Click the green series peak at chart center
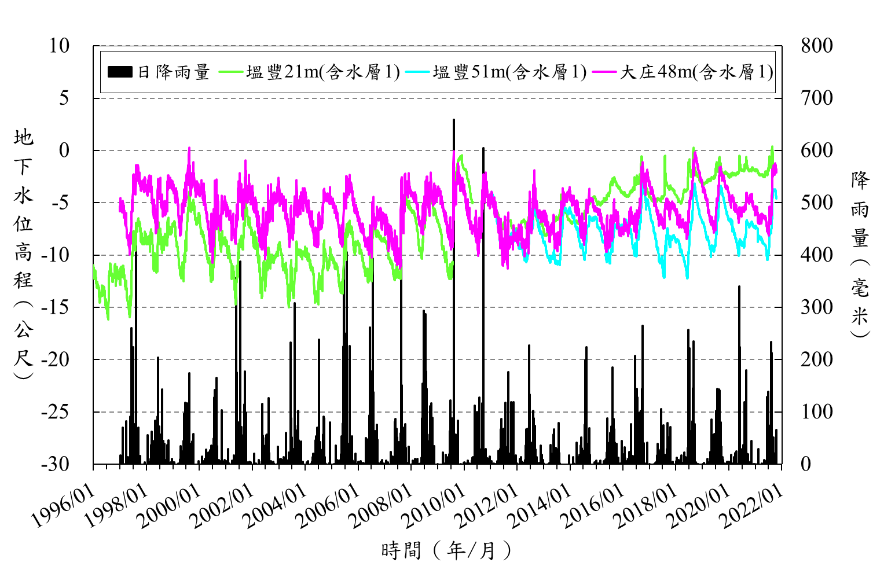This screenshot has width=884, height=577. click(460, 155)
